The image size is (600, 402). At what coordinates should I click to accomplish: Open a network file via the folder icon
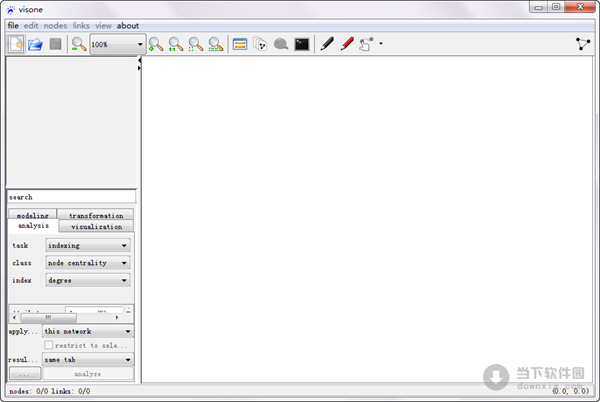coord(36,44)
